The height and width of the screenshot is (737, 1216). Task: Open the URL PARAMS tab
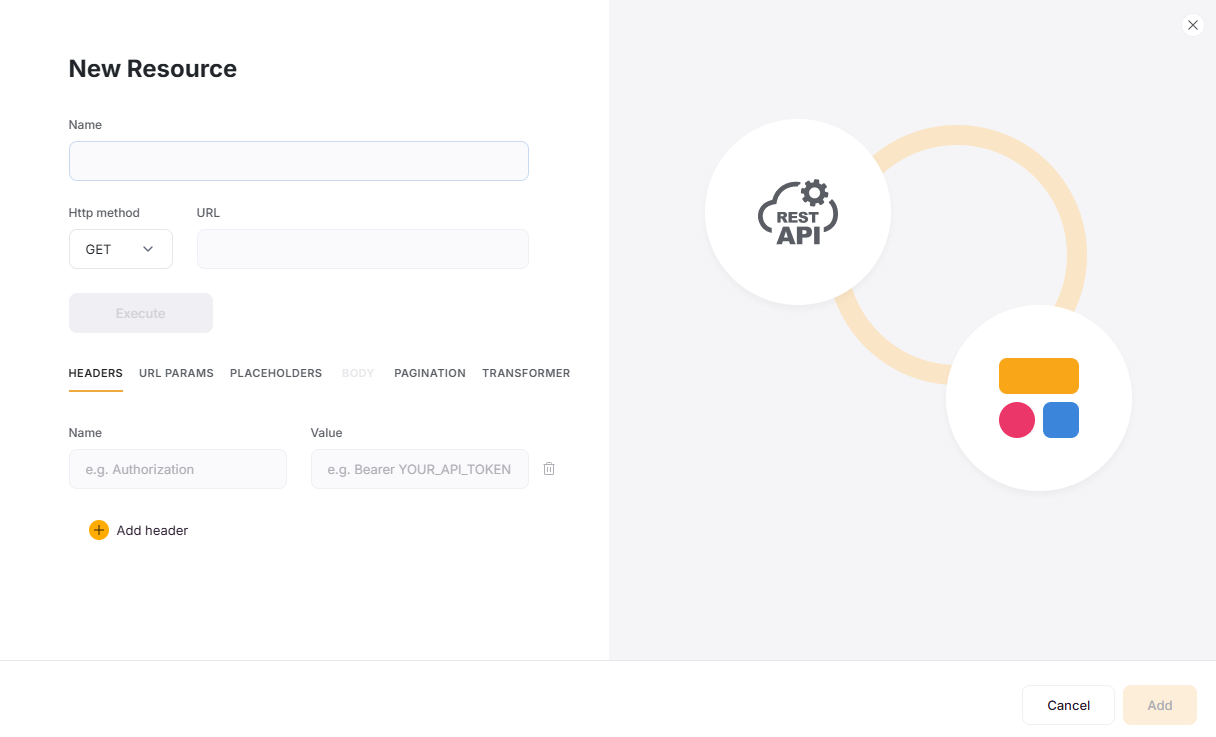[x=176, y=373]
